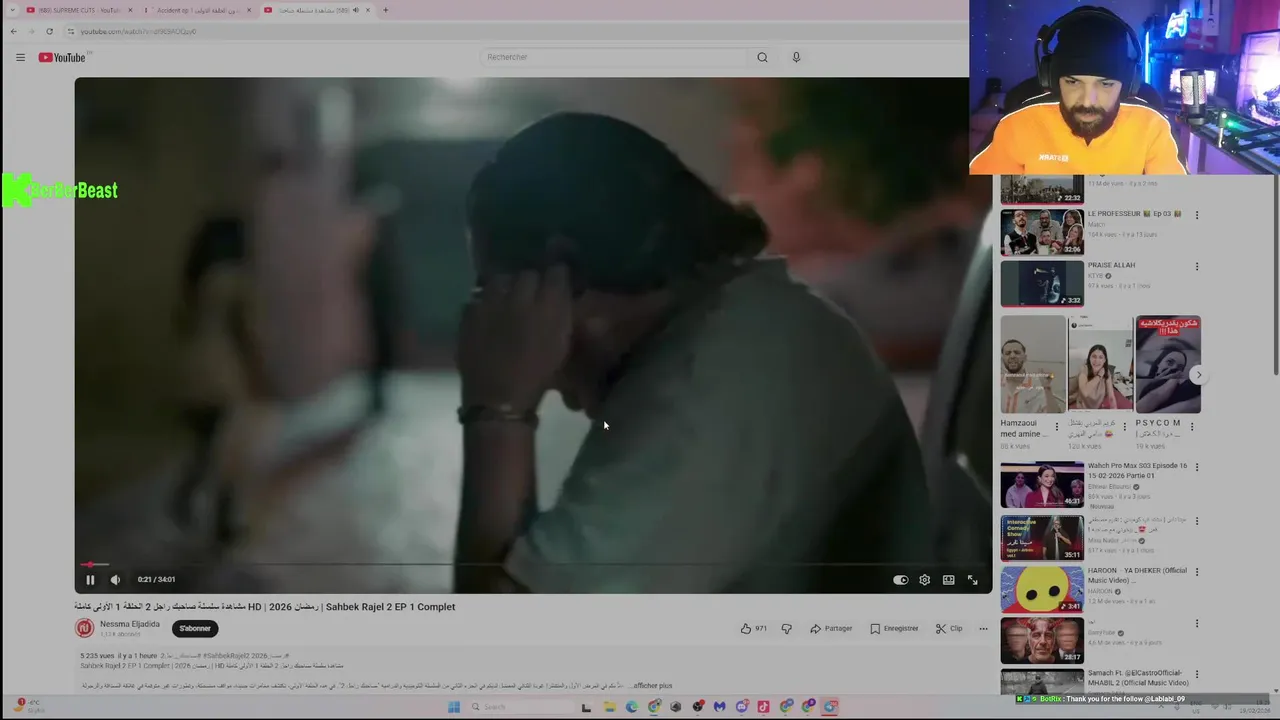Open the Hamzaoui med amine Short
The image size is (1280, 720).
1033,364
